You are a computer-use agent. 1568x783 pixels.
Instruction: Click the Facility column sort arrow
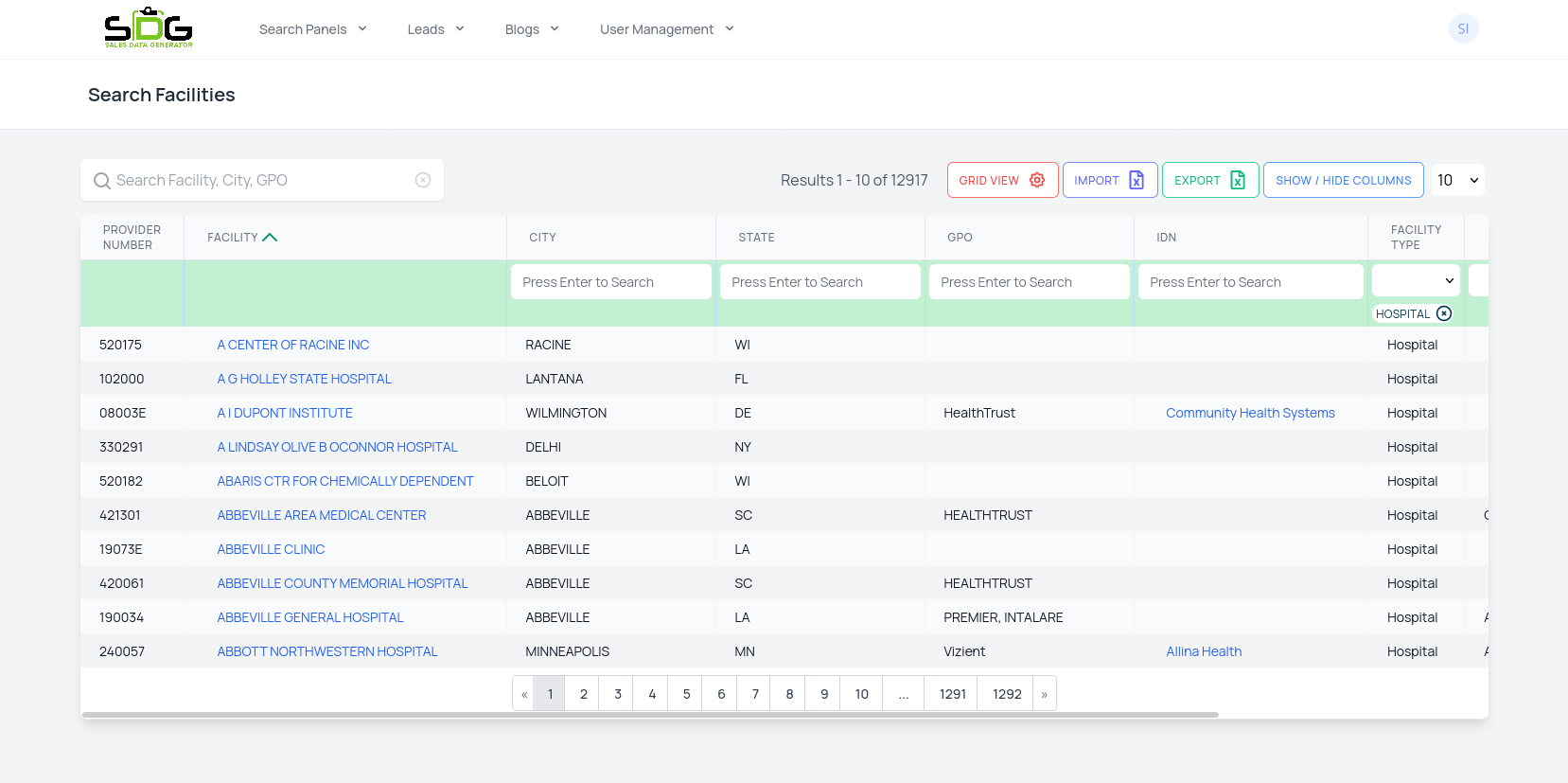point(270,238)
